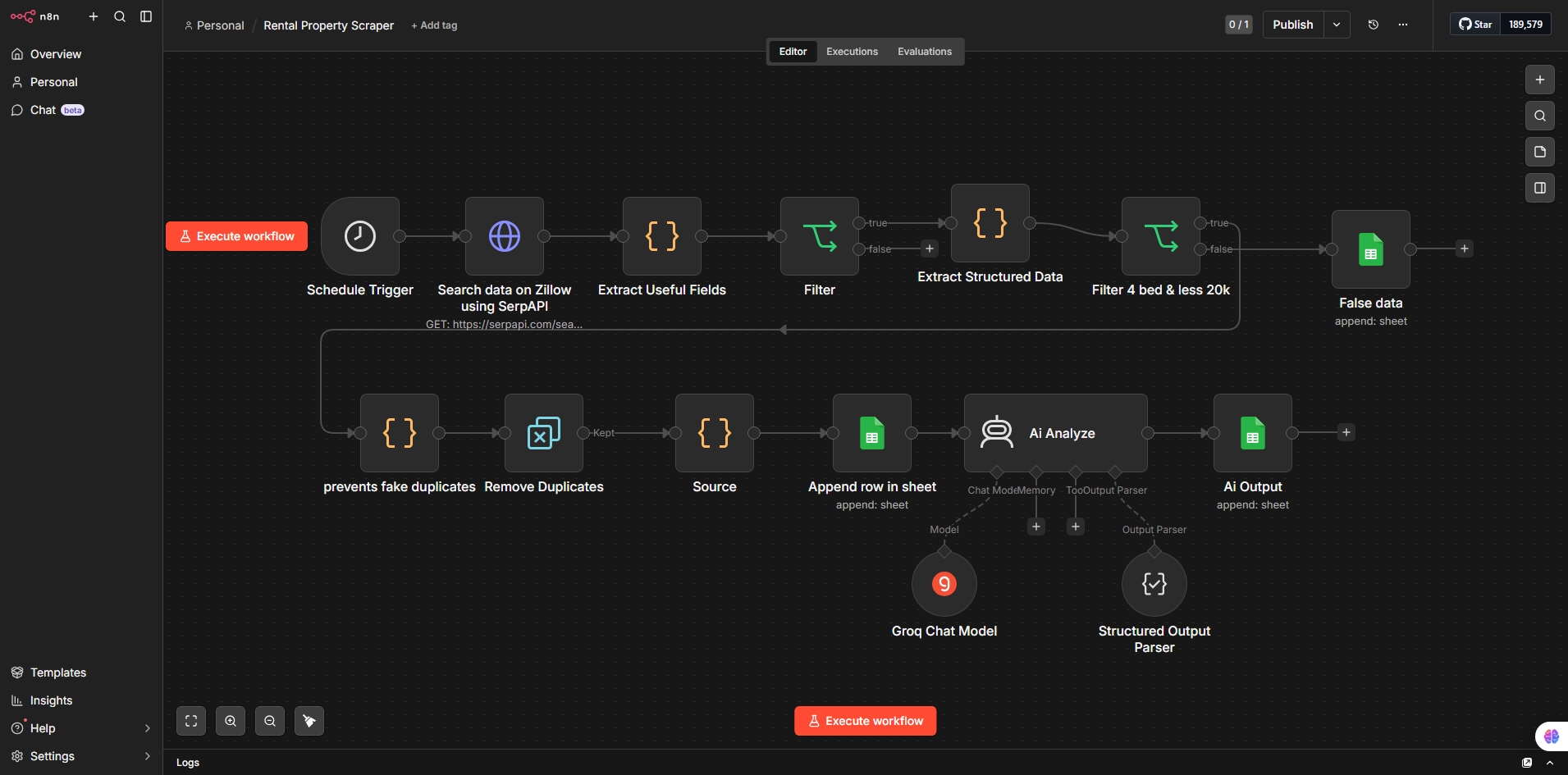Viewport: 1568px width, 775px height.
Task: Click the Logs panel label
Action: (x=188, y=763)
